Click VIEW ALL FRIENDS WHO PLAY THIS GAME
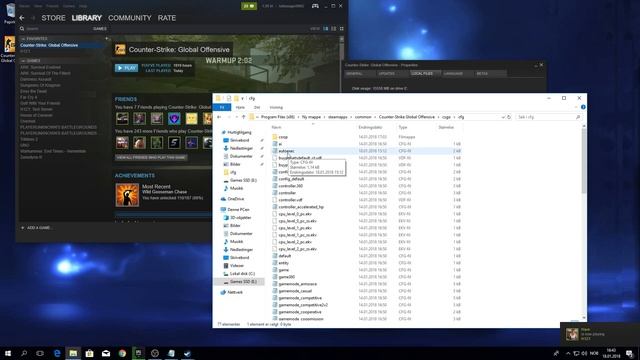Screen dimensions: 640x360 pos(151,158)
